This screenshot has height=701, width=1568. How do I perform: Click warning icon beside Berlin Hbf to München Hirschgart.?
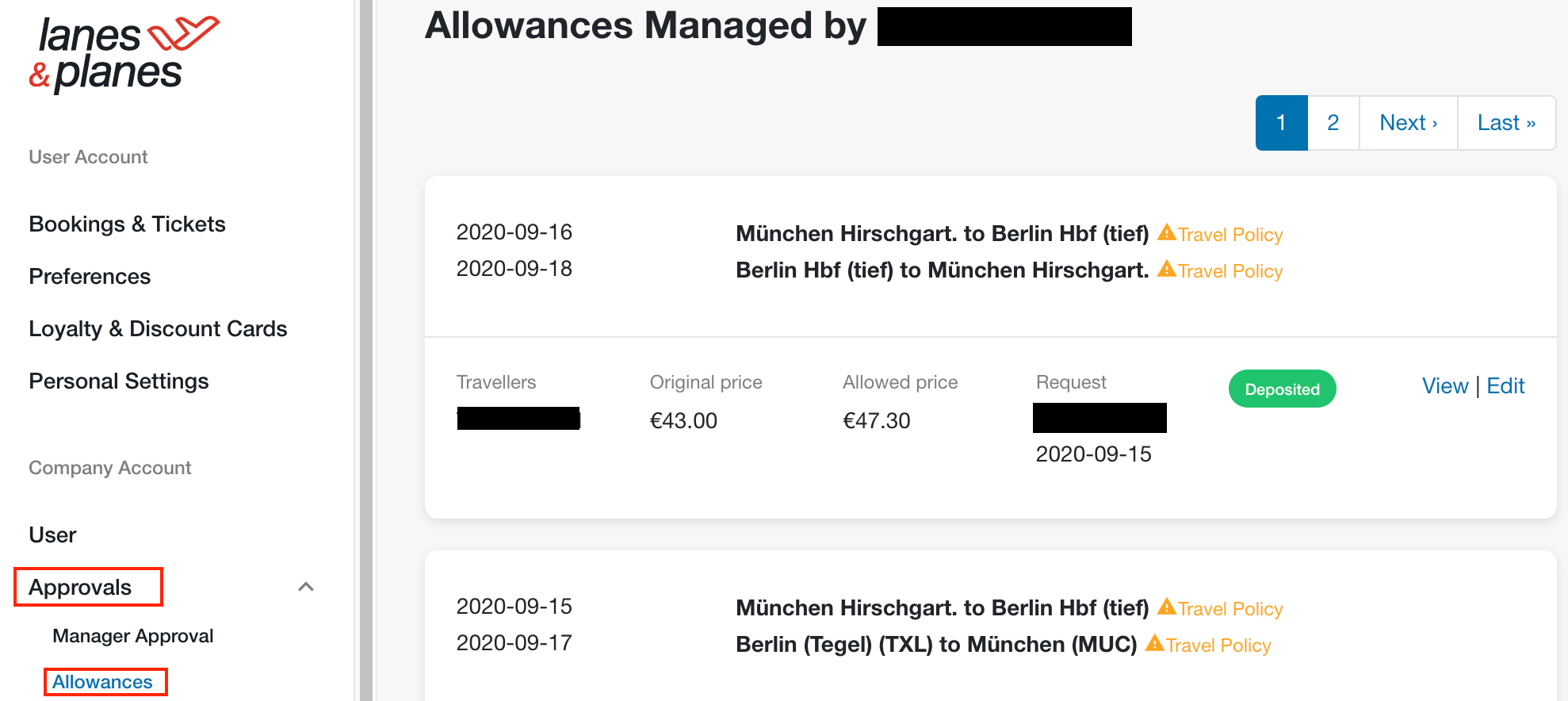pos(1166,269)
